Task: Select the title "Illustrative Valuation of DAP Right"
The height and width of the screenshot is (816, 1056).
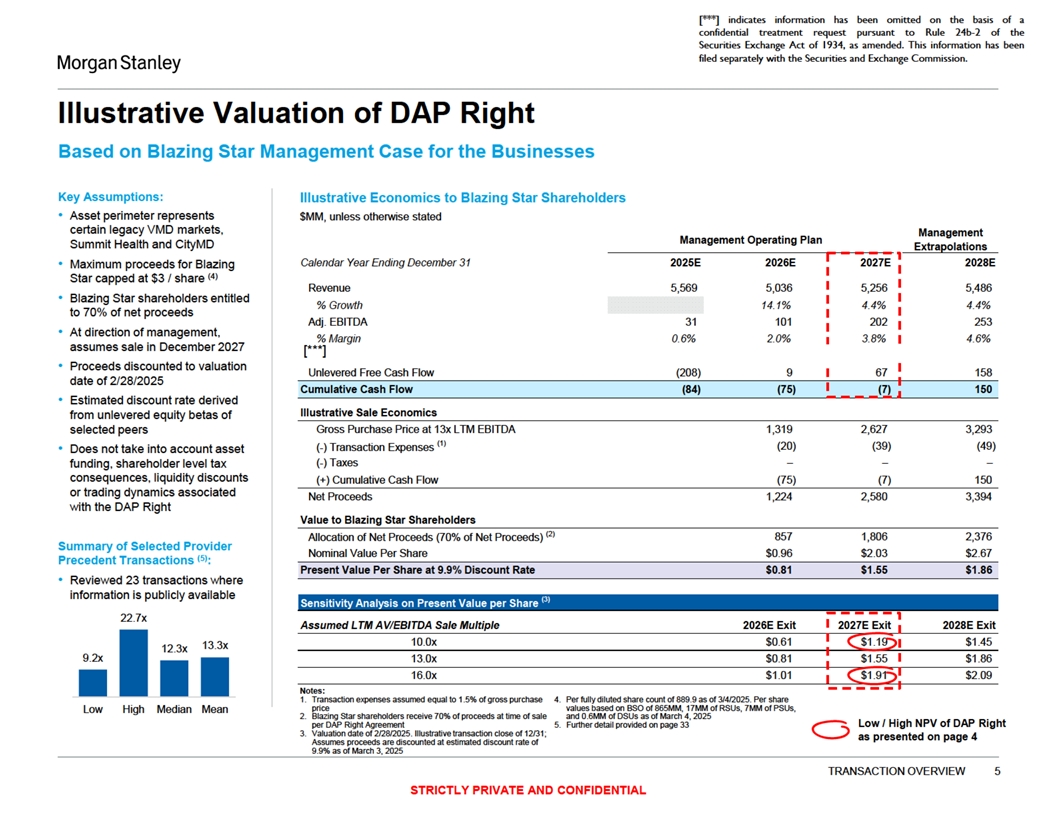Action: 296,113
